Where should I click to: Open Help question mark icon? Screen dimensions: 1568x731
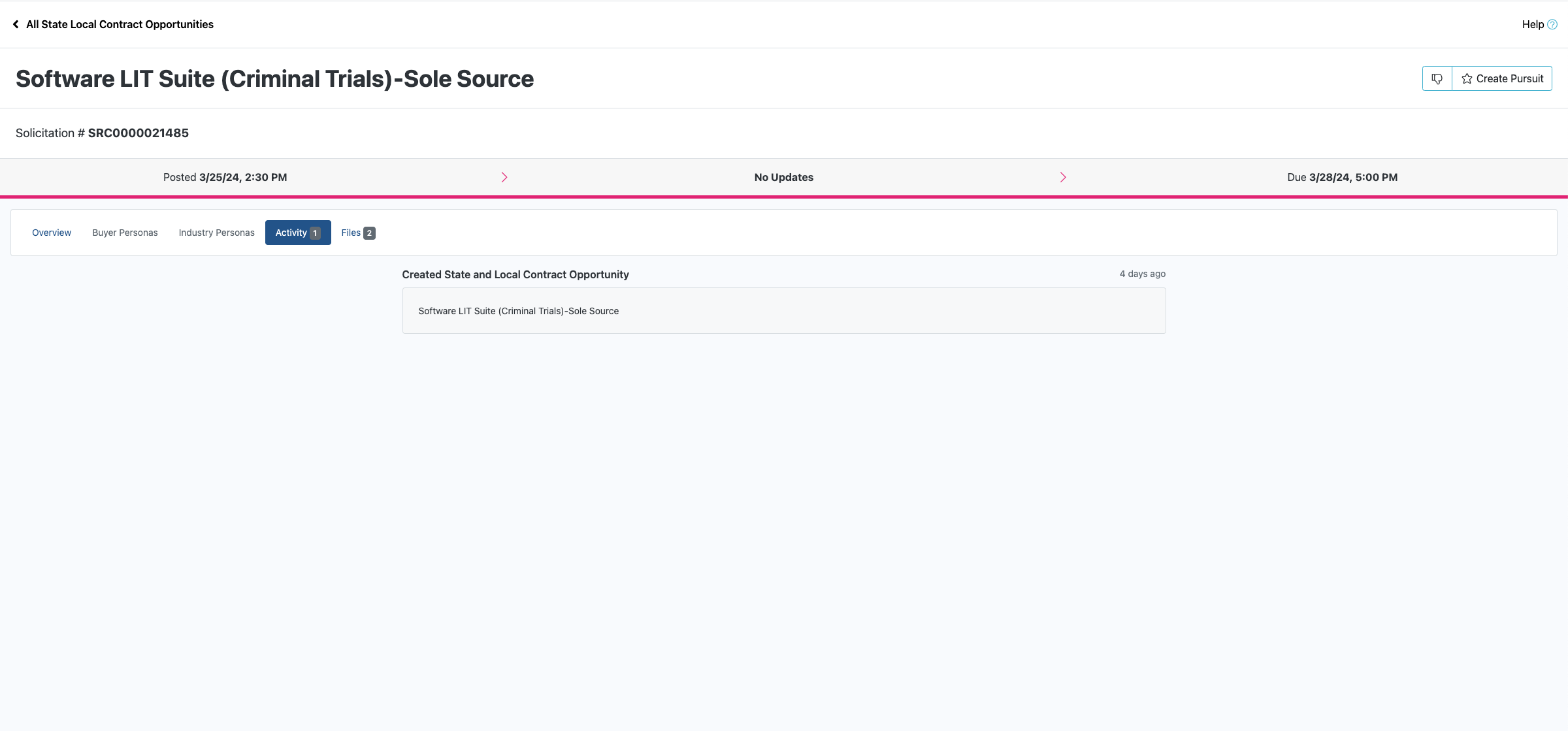(1552, 24)
